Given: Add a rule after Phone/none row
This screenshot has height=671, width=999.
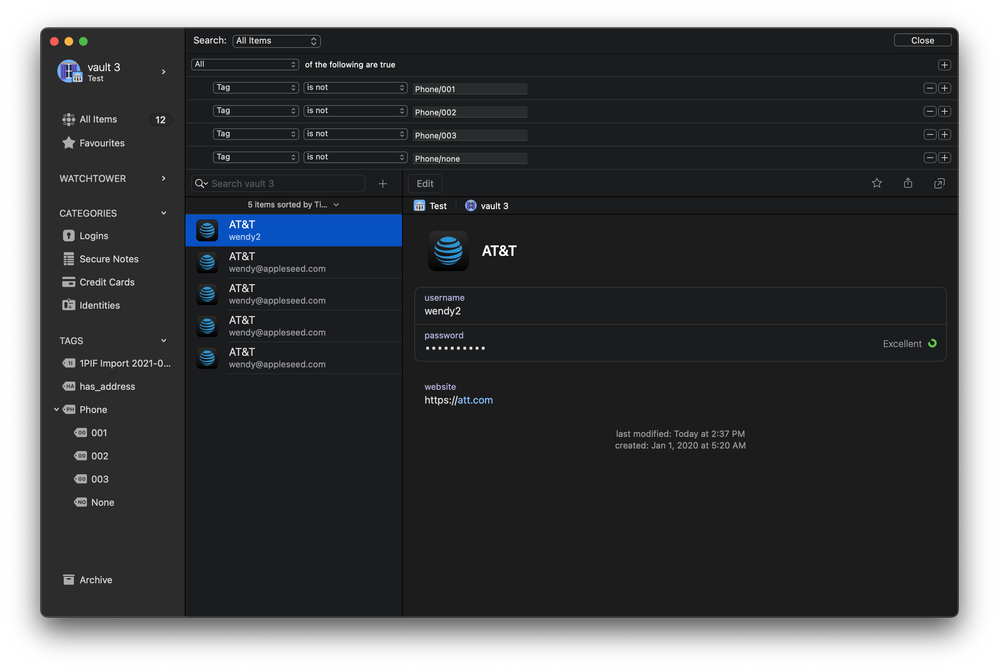Looking at the screenshot, I should click(945, 158).
